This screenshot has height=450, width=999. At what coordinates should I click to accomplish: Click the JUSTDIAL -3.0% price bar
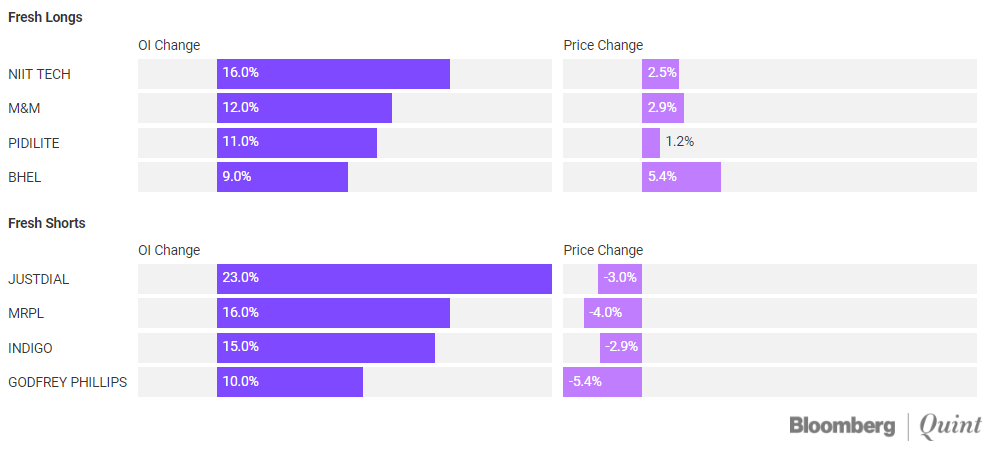click(x=620, y=279)
